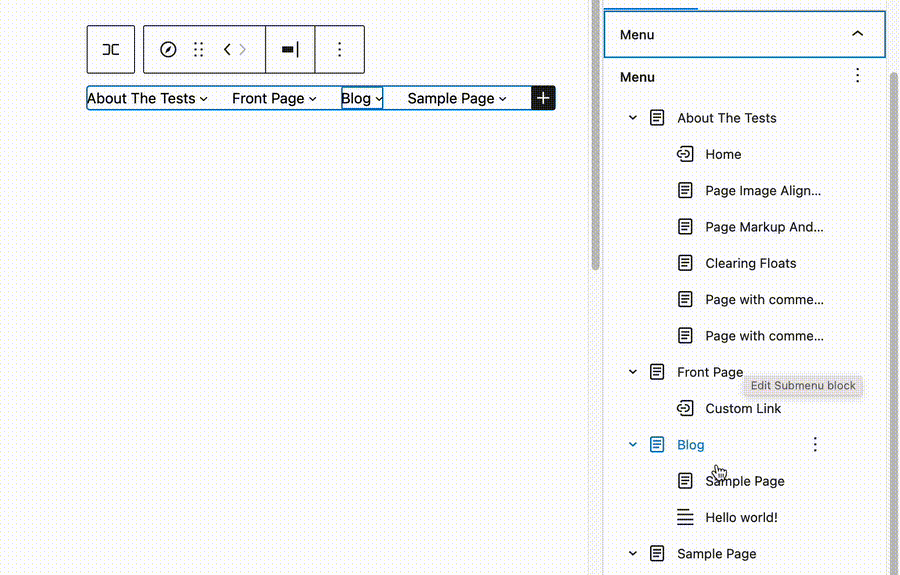This screenshot has height=575, width=900.
Task: Select Sample Page in navigation bar
Action: (x=451, y=98)
